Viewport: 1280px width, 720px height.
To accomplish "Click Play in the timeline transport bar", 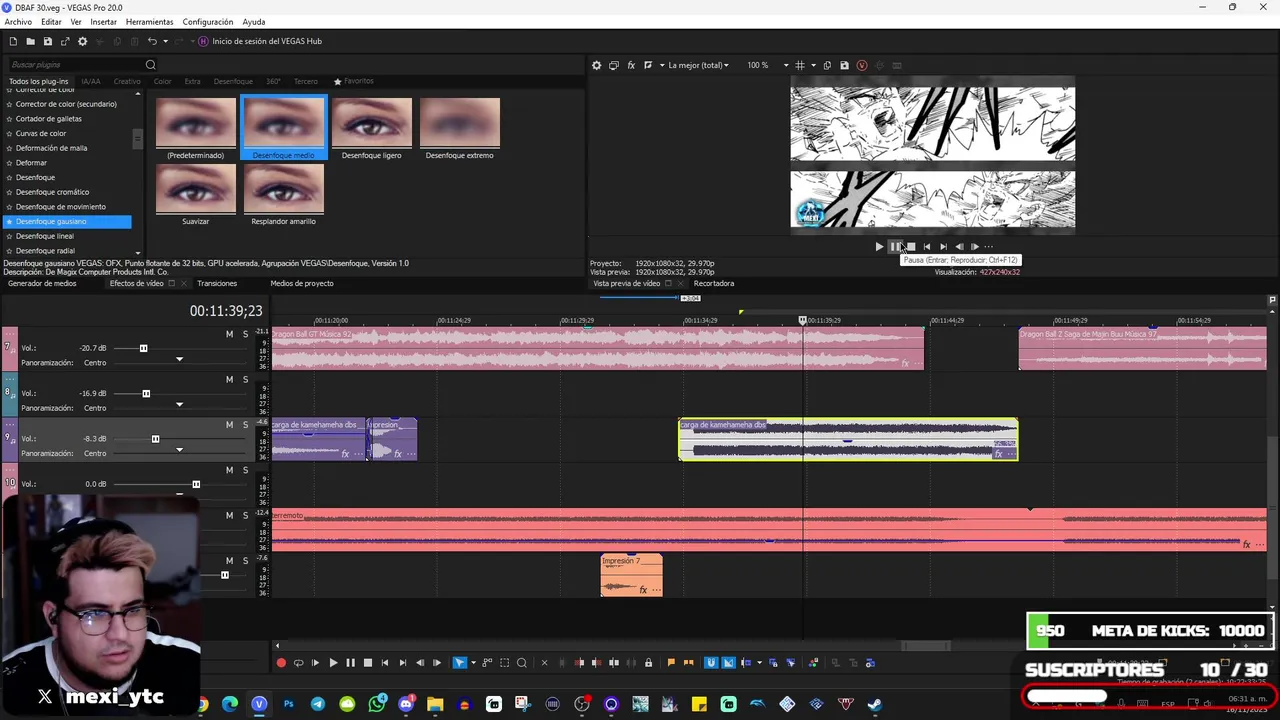I will [333, 663].
